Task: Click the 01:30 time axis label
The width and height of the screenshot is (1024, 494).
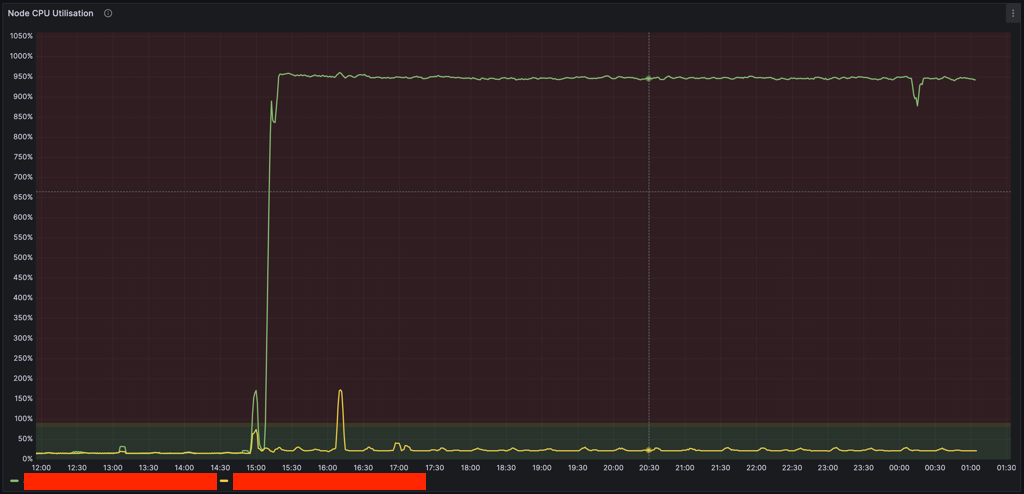Action: (1006, 468)
